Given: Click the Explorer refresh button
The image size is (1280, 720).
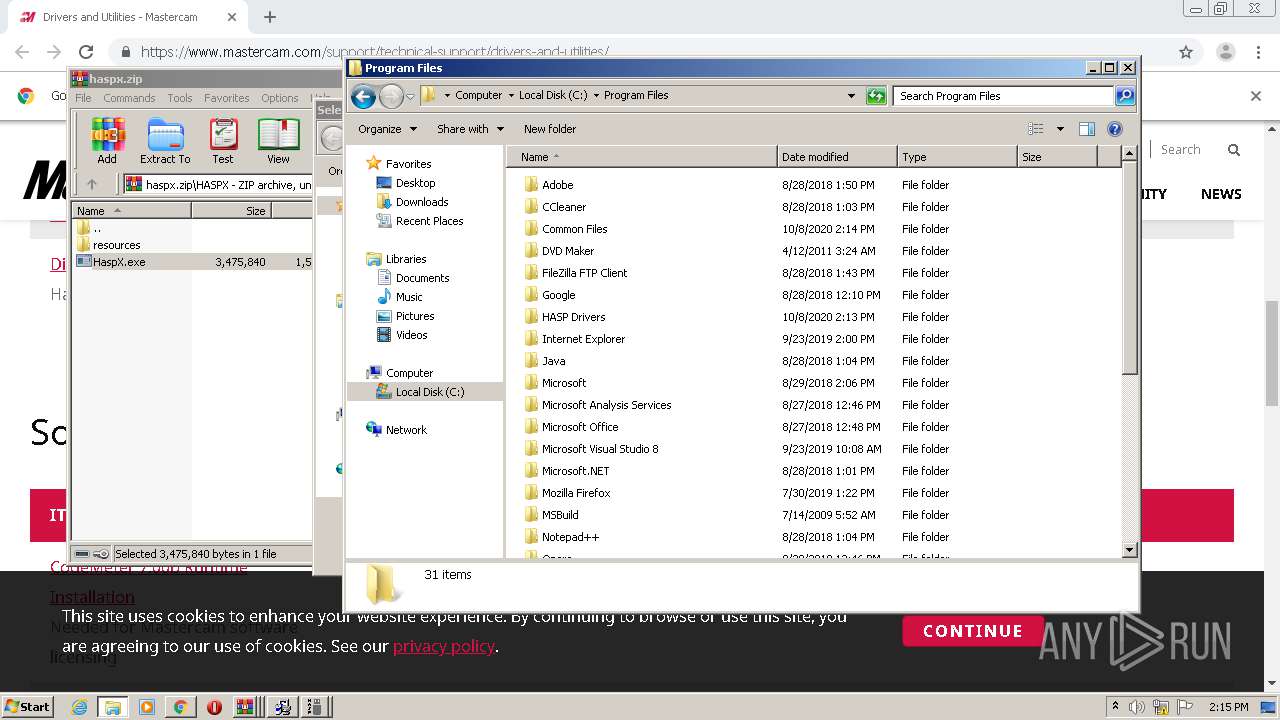Looking at the screenshot, I should (x=876, y=96).
